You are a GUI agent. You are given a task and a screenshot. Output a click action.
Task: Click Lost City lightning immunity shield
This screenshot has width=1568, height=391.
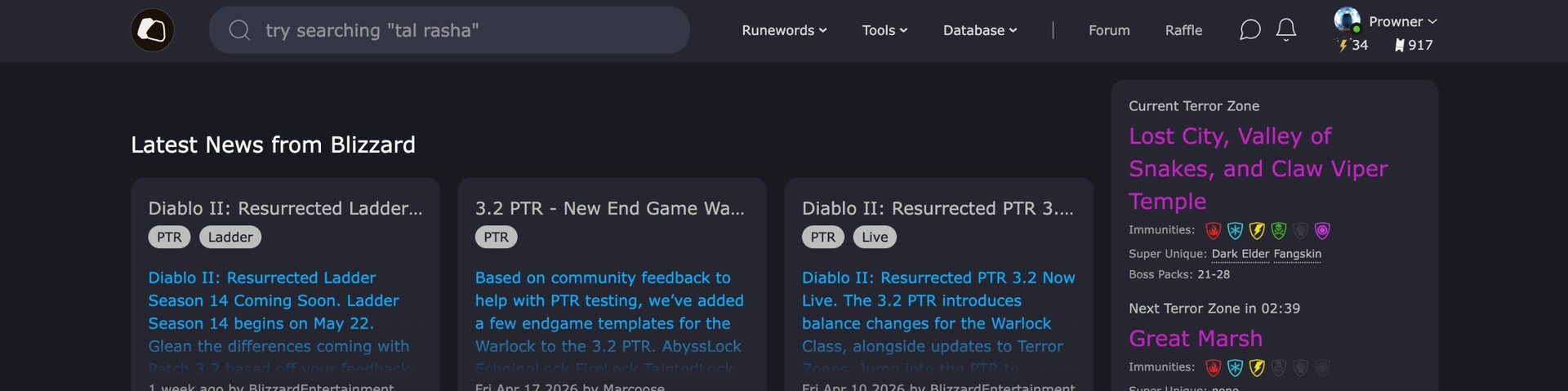point(1257,231)
